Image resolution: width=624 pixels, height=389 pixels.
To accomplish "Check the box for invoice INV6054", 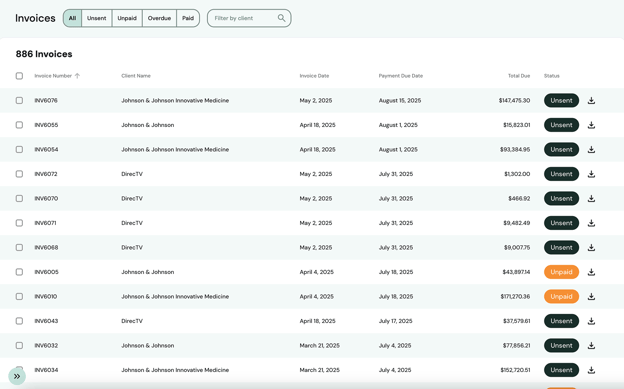I will (x=19, y=149).
